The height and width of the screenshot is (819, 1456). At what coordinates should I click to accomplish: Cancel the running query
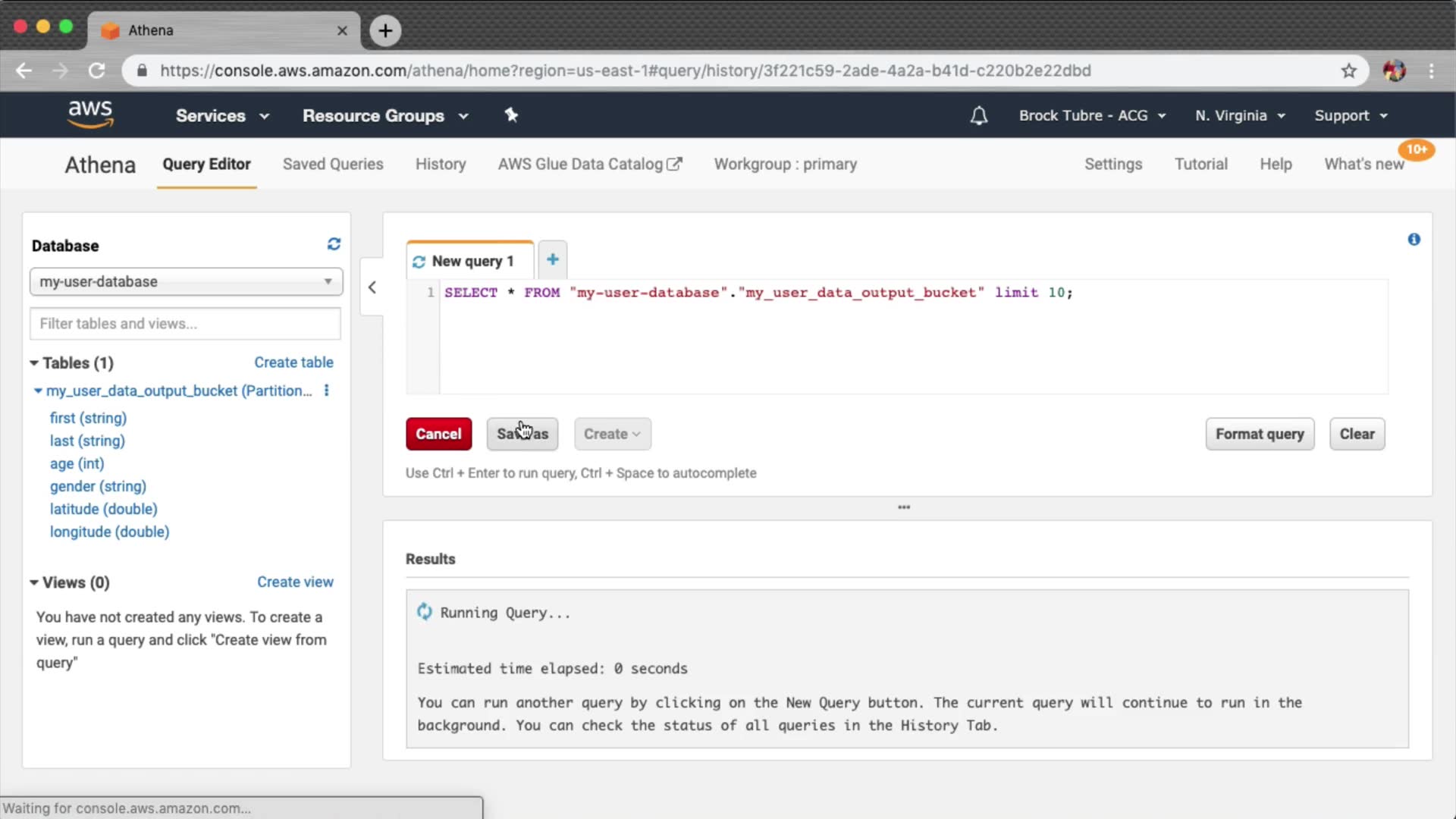[x=438, y=434]
